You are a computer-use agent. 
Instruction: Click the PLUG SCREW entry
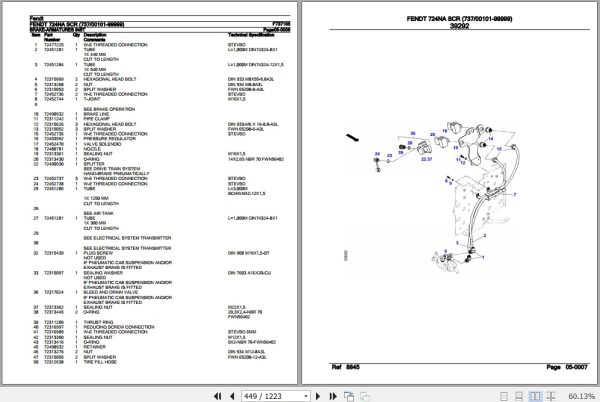pyautogui.click(x=98, y=253)
